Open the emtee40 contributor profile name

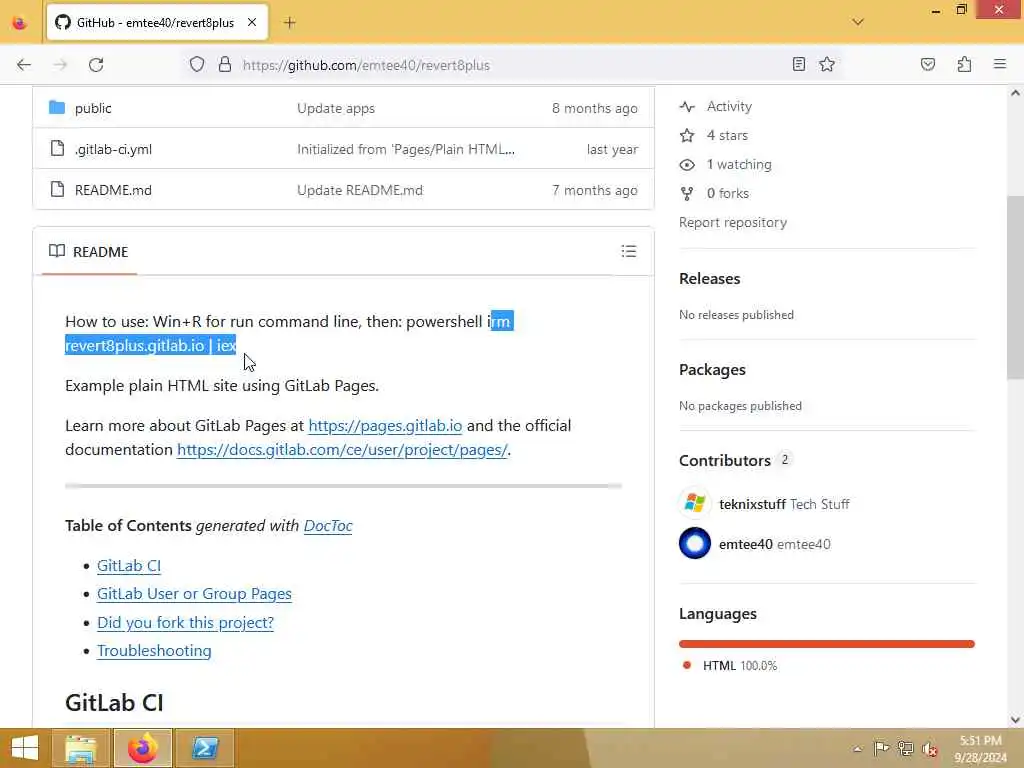(746, 544)
